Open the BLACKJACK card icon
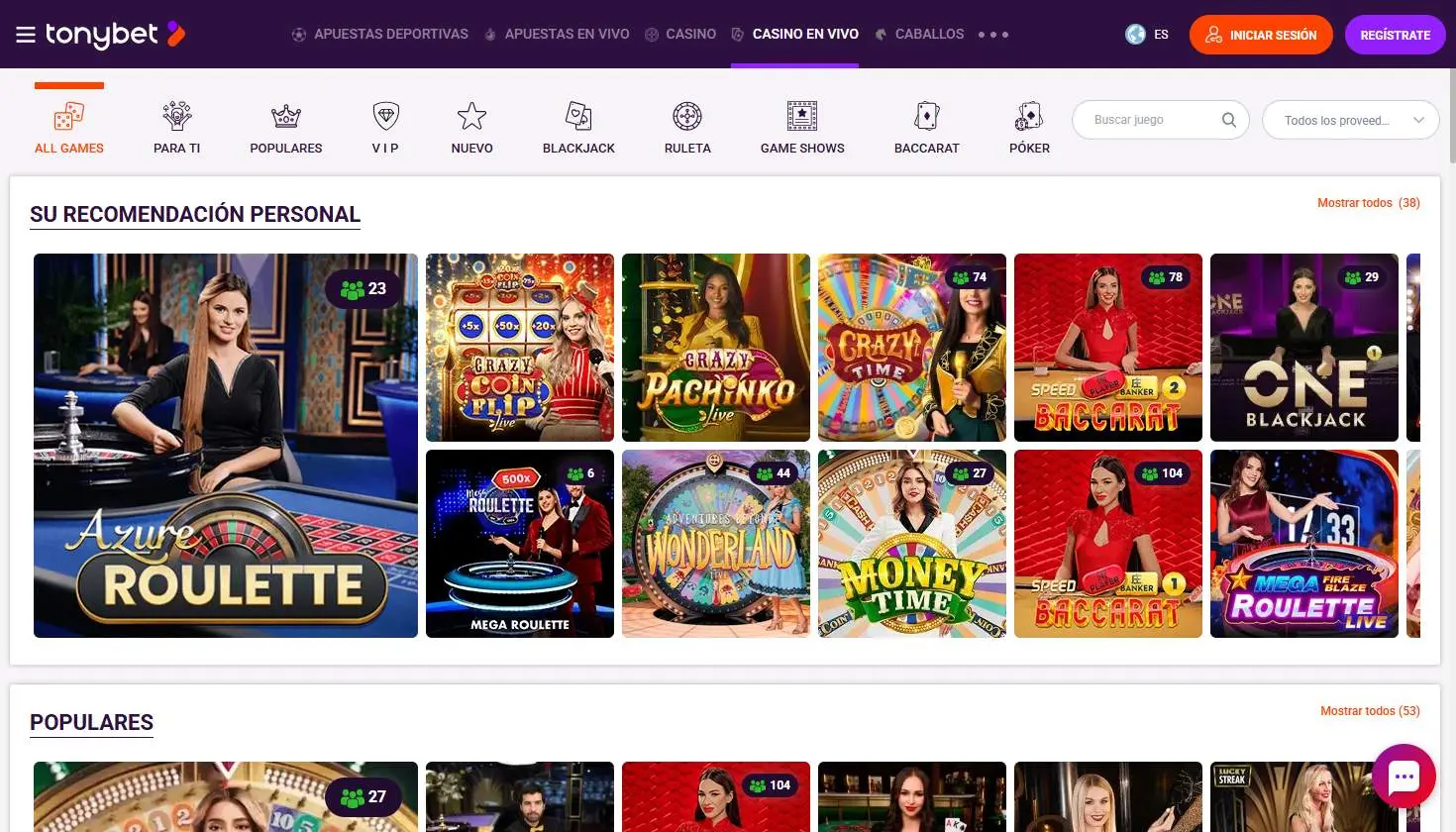1456x832 pixels. point(578,116)
